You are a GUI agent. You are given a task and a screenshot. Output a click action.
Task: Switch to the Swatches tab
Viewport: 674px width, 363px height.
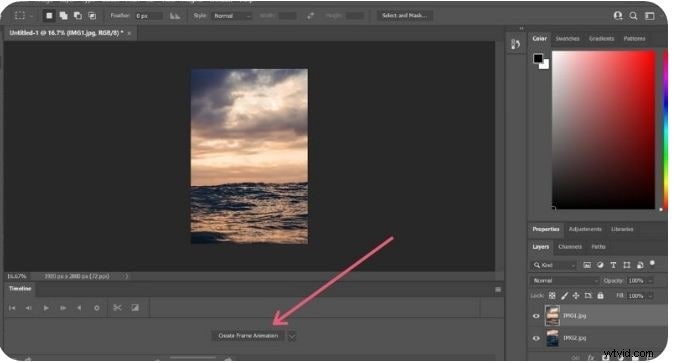click(x=567, y=38)
